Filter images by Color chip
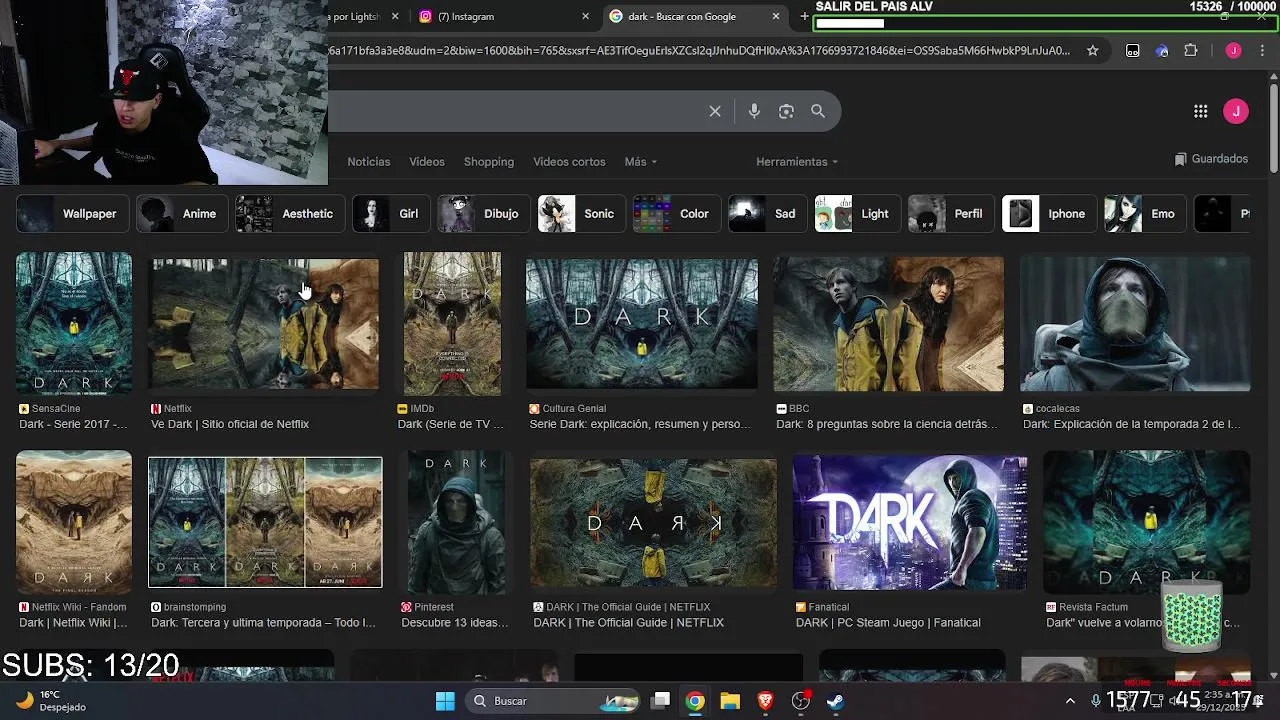The width and height of the screenshot is (1280, 720). pos(676,214)
